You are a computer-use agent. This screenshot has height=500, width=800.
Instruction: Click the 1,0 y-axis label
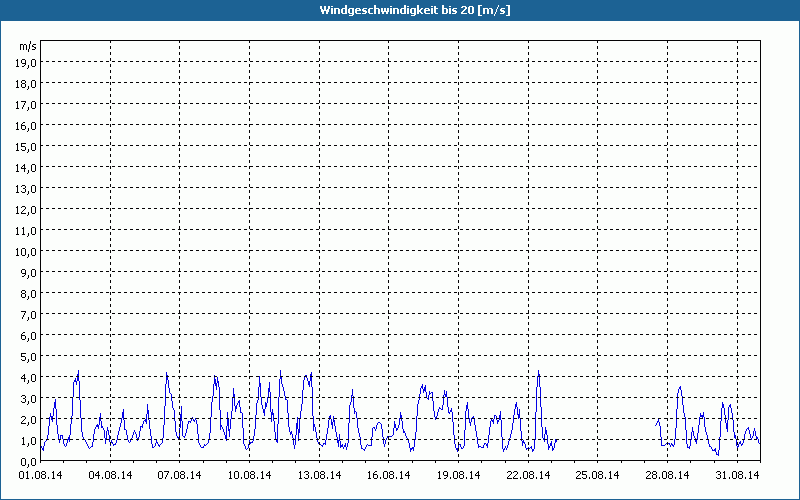[28, 441]
